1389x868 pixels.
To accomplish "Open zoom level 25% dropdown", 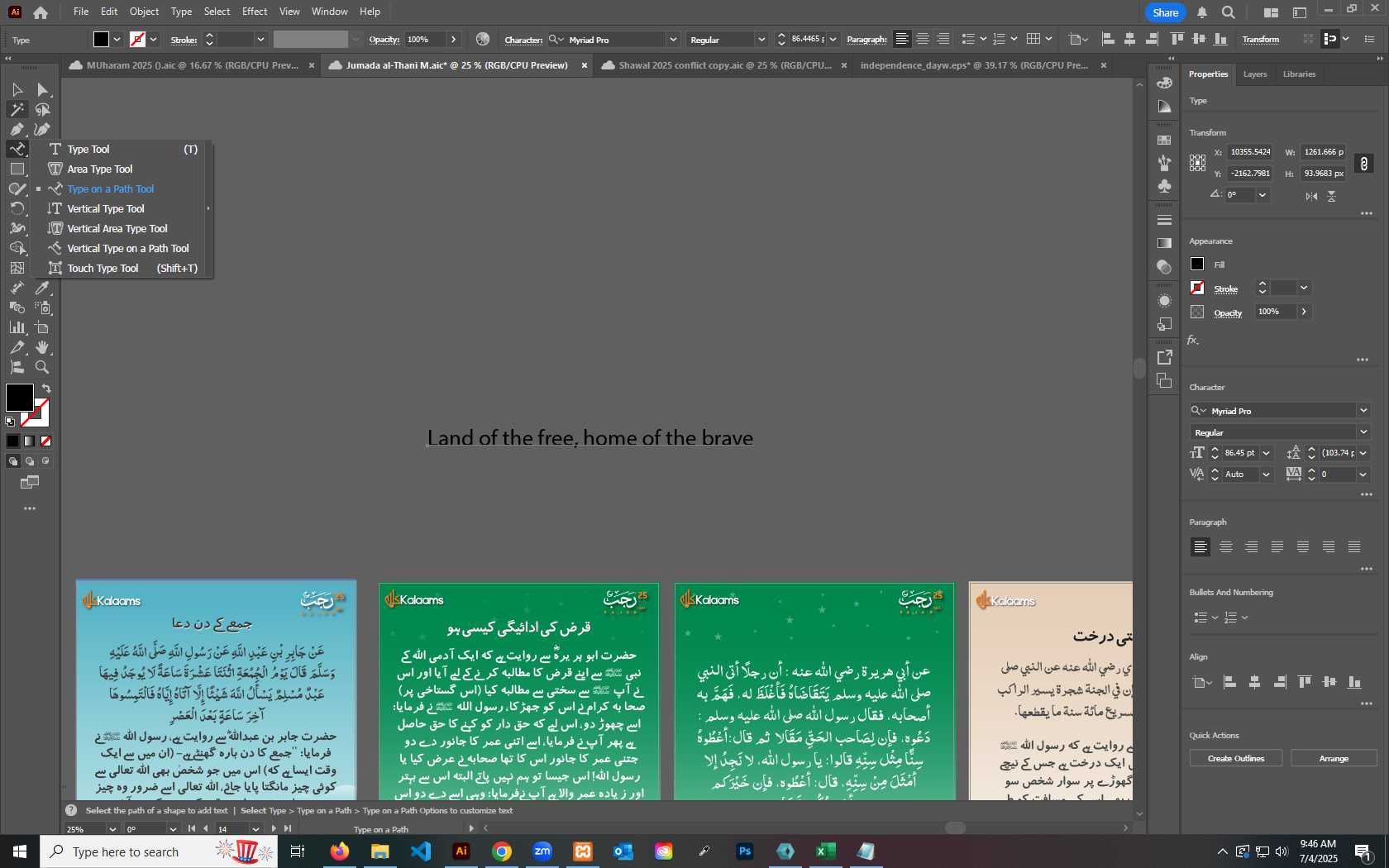I will [112, 829].
